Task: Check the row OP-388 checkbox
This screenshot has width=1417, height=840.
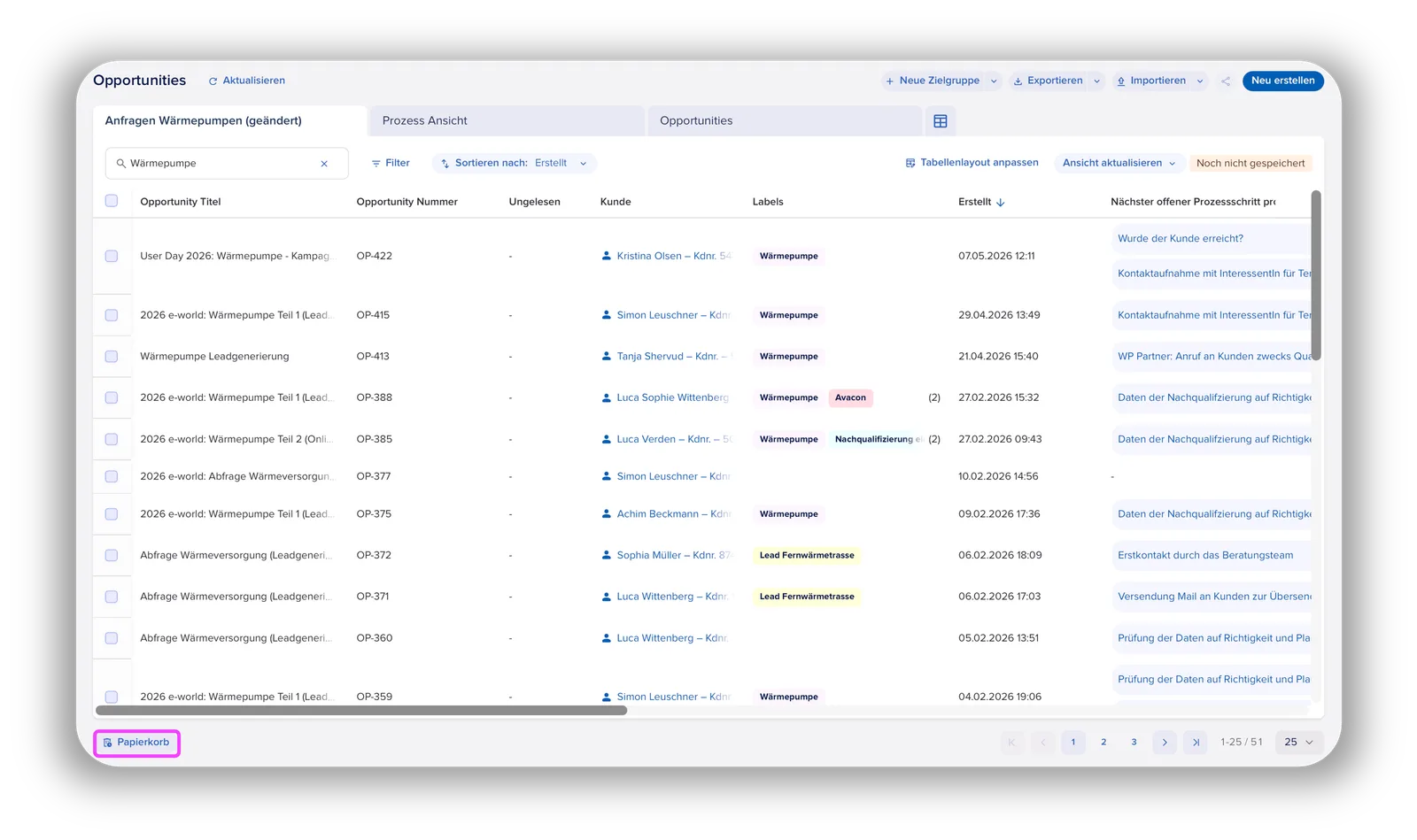Action: pos(112,398)
